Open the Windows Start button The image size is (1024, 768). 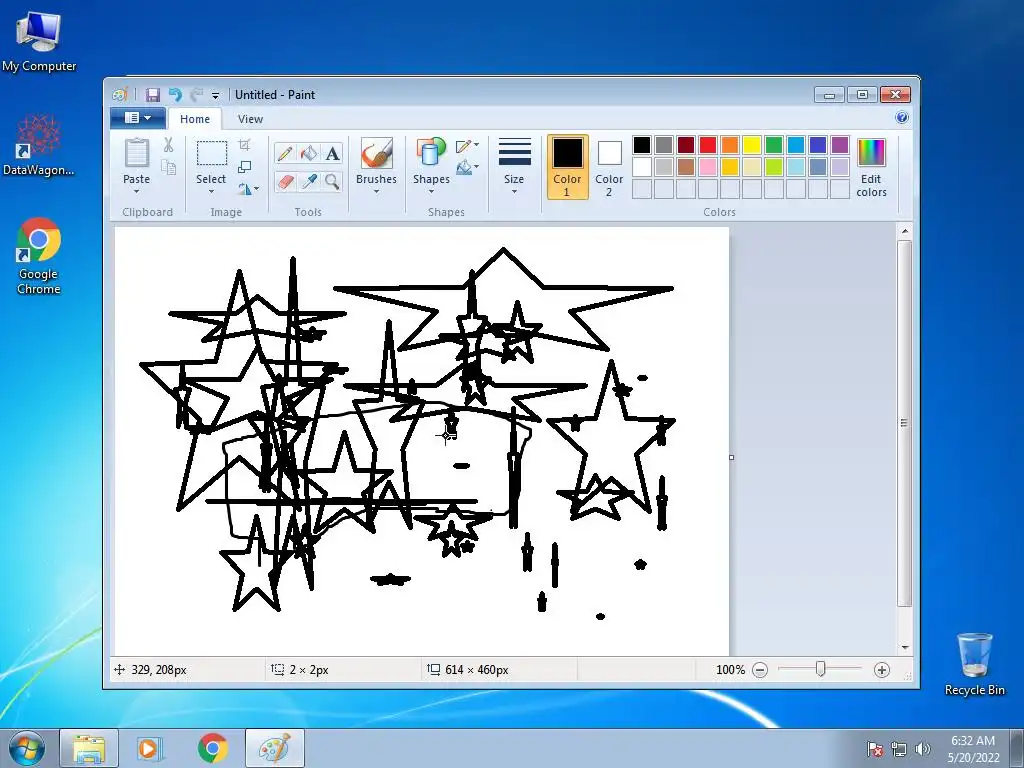point(27,748)
